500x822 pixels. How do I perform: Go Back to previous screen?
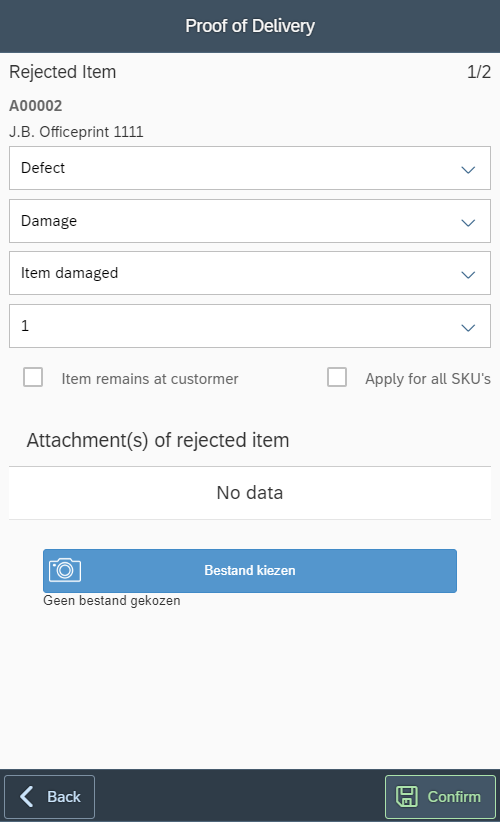(x=50, y=797)
